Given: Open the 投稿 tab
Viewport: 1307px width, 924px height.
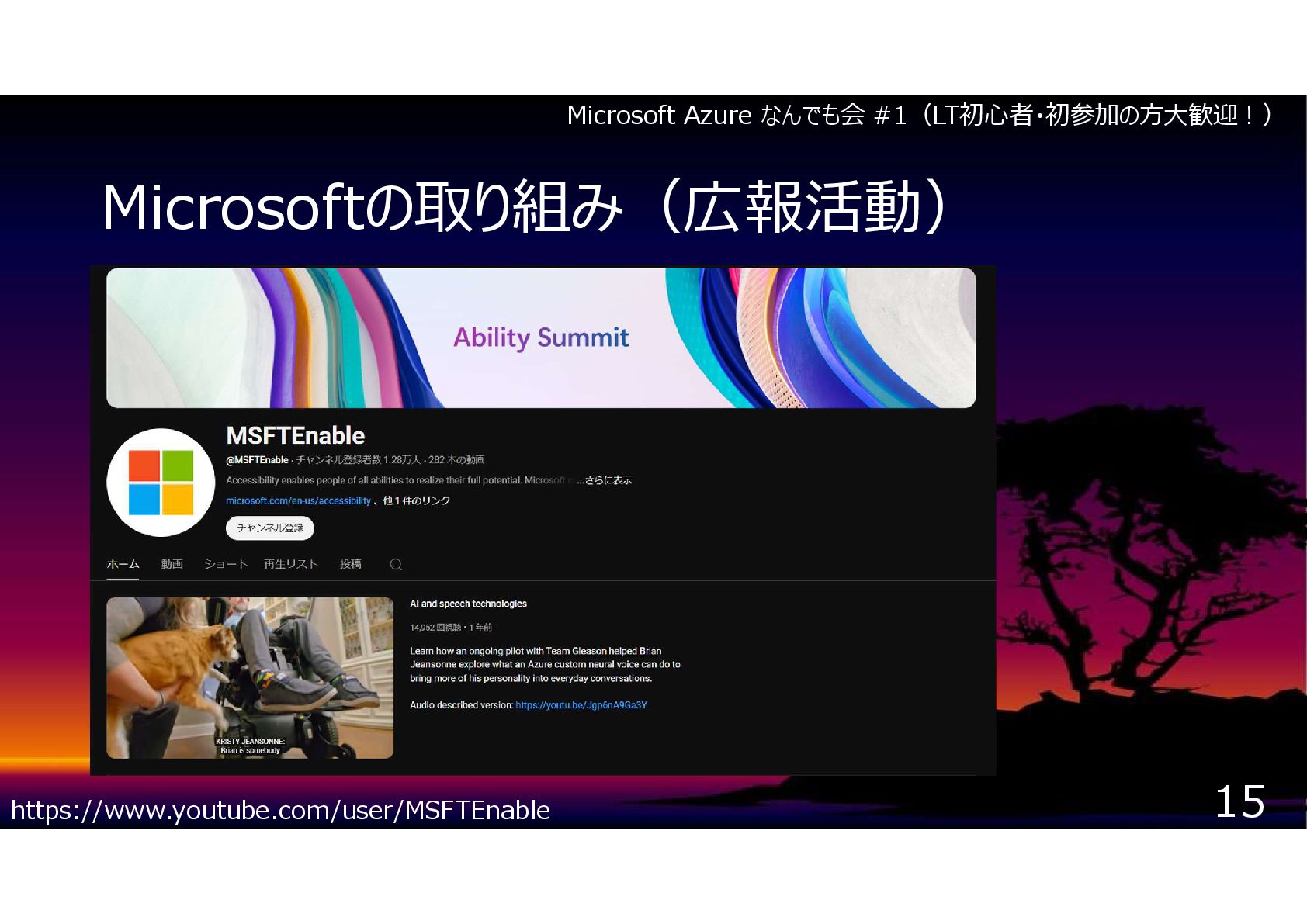Looking at the screenshot, I should click(x=351, y=564).
